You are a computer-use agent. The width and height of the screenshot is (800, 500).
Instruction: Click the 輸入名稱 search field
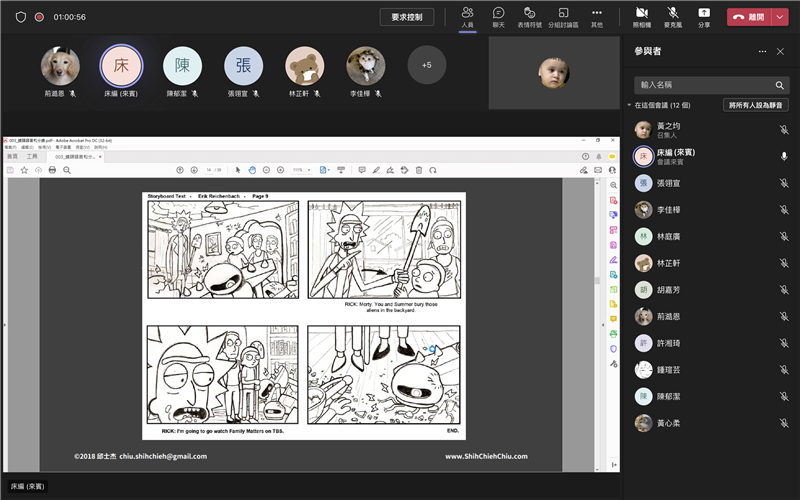(x=700, y=85)
